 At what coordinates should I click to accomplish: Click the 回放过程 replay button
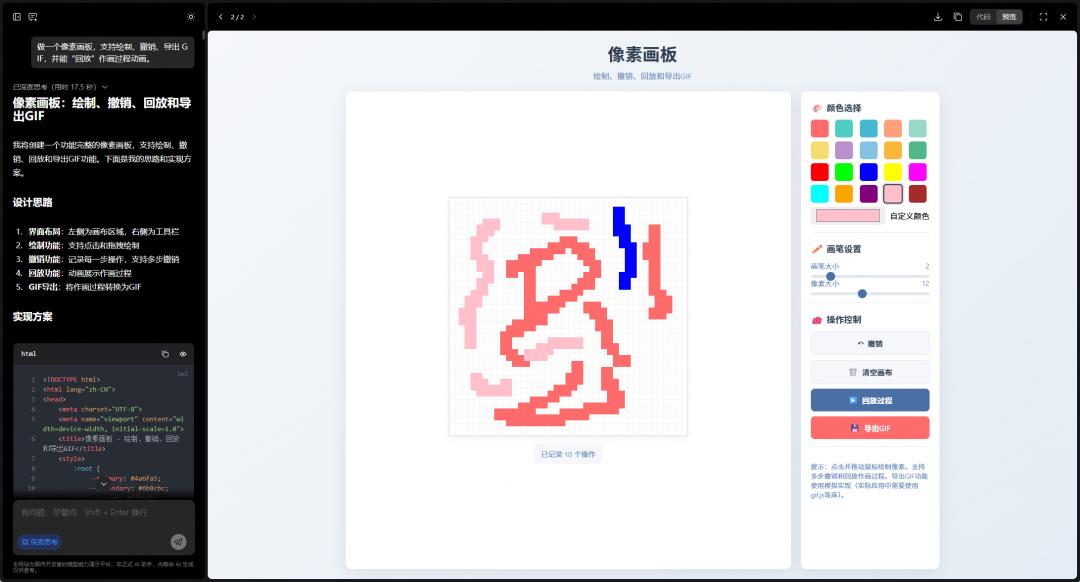click(x=870, y=400)
